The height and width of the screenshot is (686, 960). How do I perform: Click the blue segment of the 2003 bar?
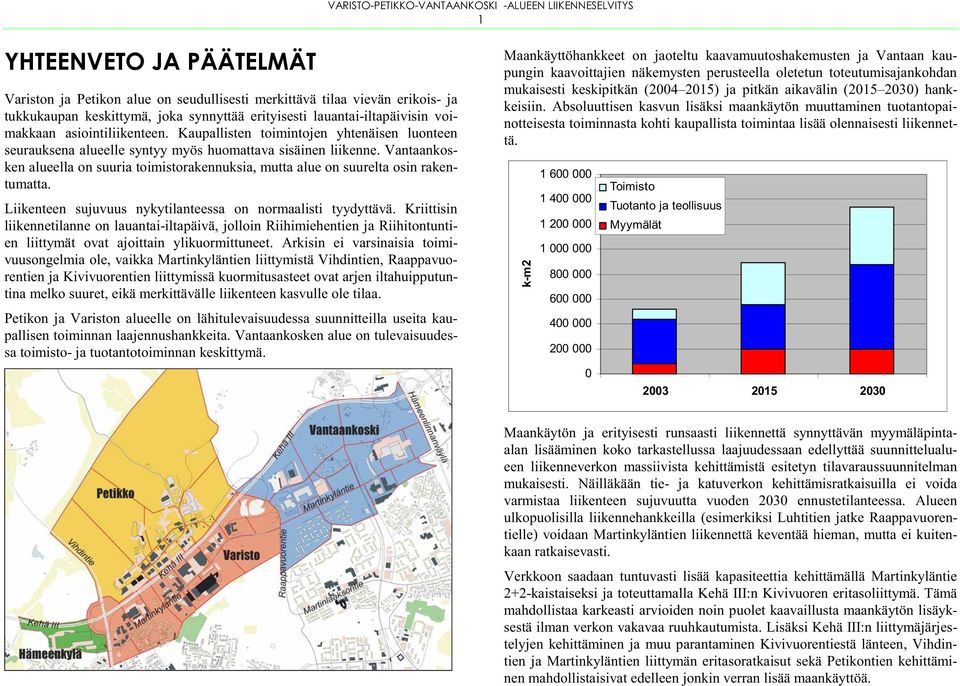point(654,341)
